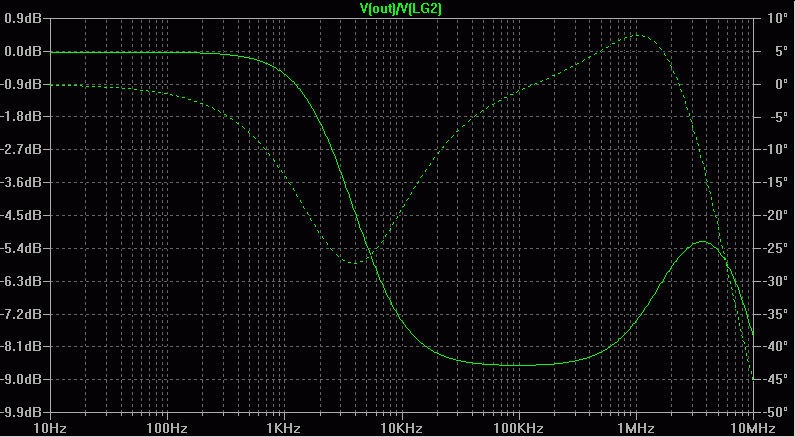Click the -45° phase axis label
Viewport: 795px width, 437px height.
click(775, 380)
